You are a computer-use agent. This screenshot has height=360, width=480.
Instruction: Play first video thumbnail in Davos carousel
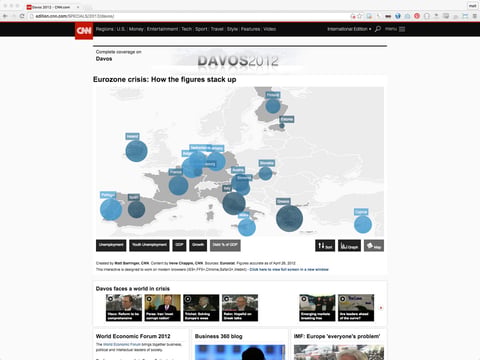pos(124,308)
